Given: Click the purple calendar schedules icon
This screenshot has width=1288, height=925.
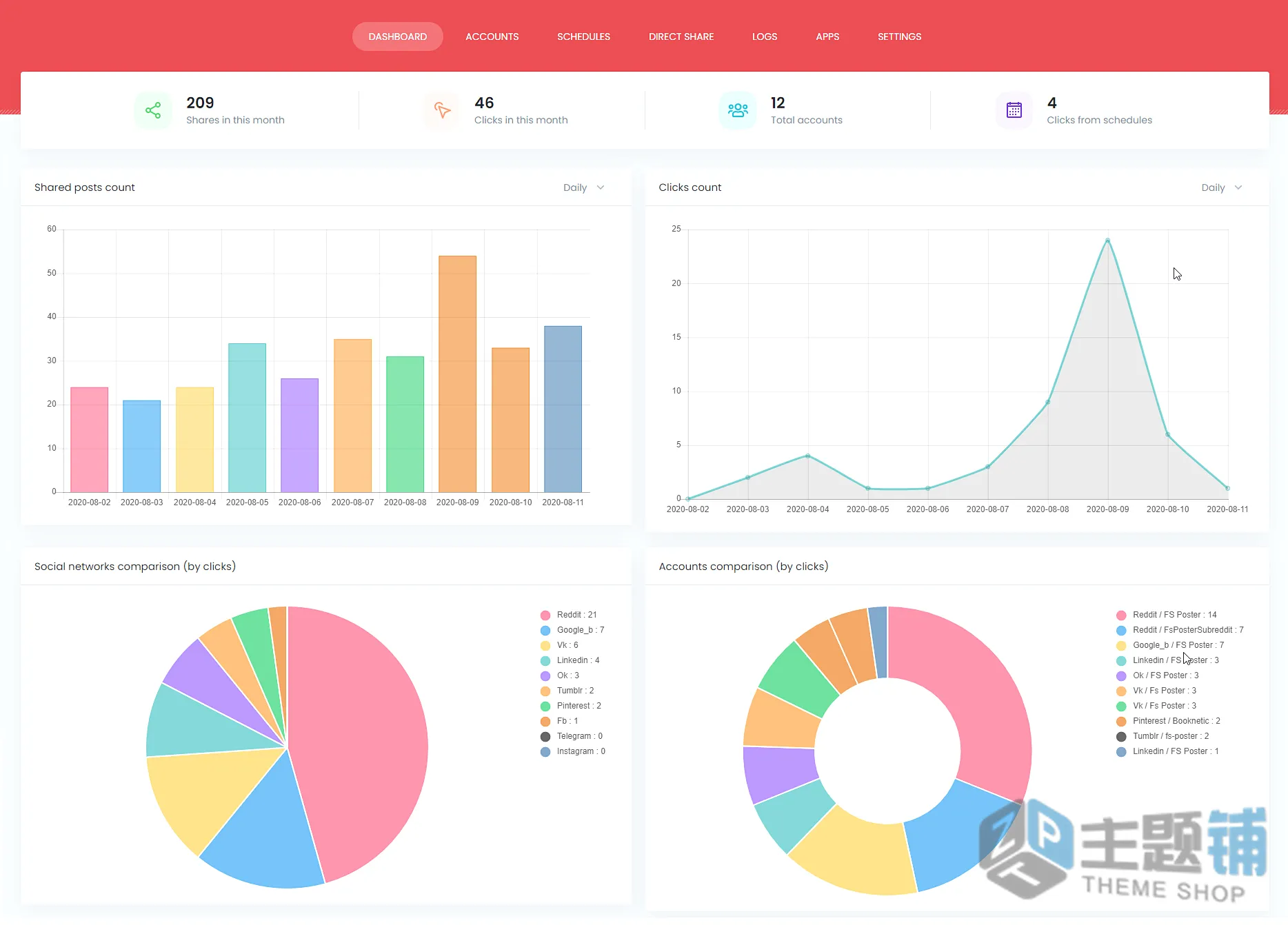Looking at the screenshot, I should point(1014,110).
